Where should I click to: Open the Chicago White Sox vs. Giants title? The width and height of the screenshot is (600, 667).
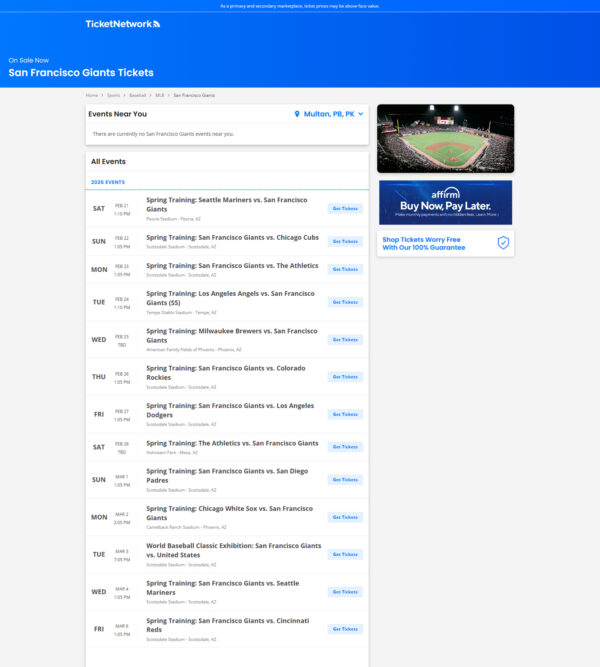(230, 513)
